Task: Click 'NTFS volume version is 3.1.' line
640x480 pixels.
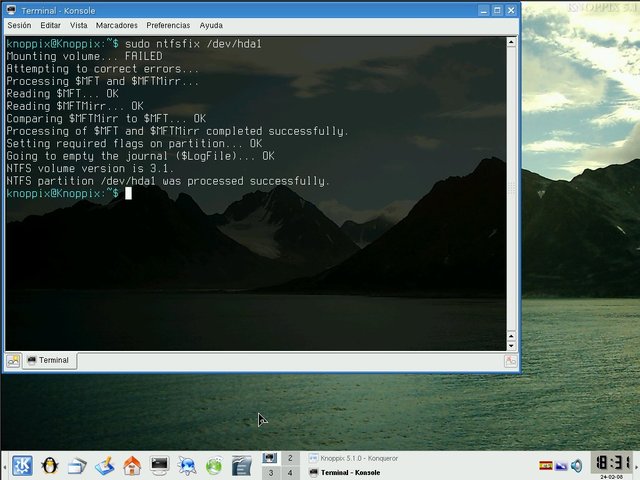Action: coord(90,169)
